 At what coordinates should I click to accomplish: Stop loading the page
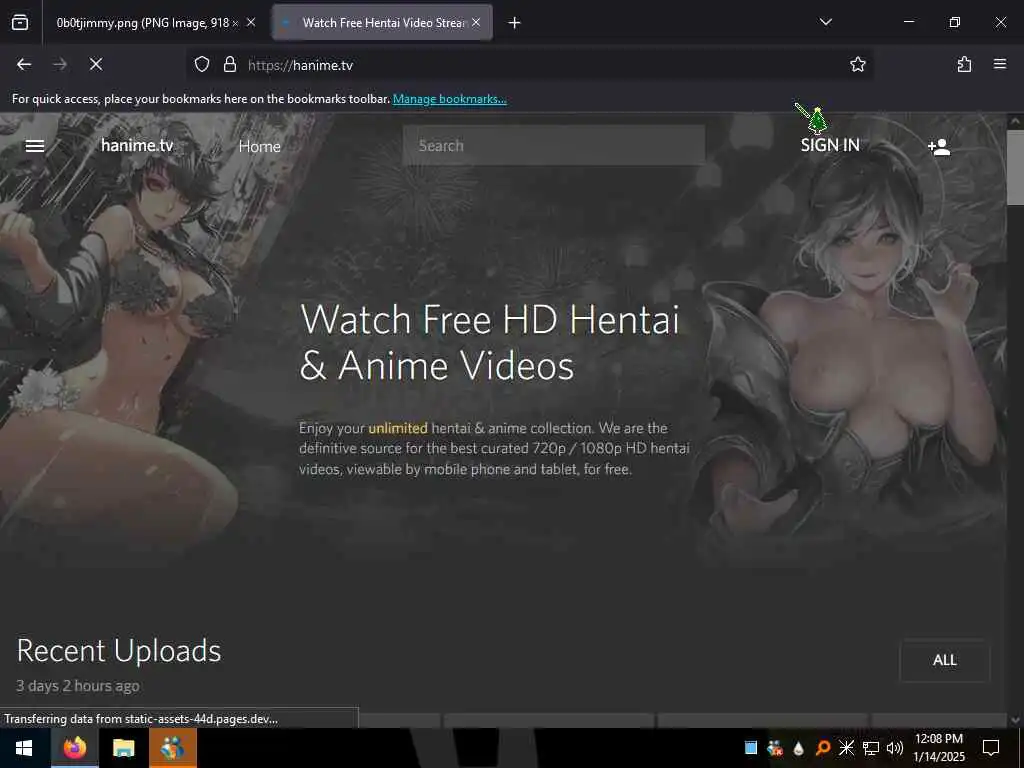pos(96,64)
